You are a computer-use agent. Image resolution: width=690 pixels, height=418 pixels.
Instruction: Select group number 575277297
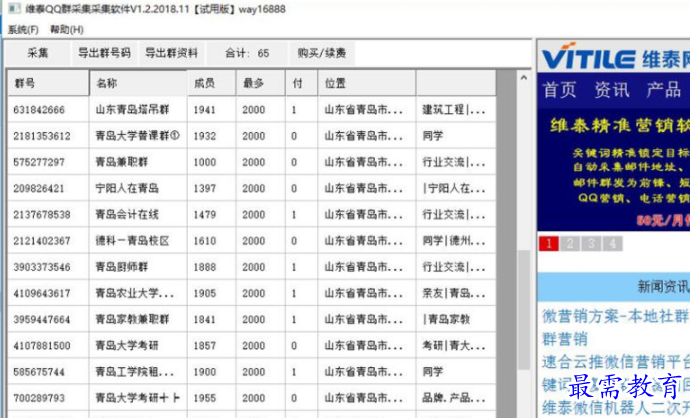pos(39,162)
